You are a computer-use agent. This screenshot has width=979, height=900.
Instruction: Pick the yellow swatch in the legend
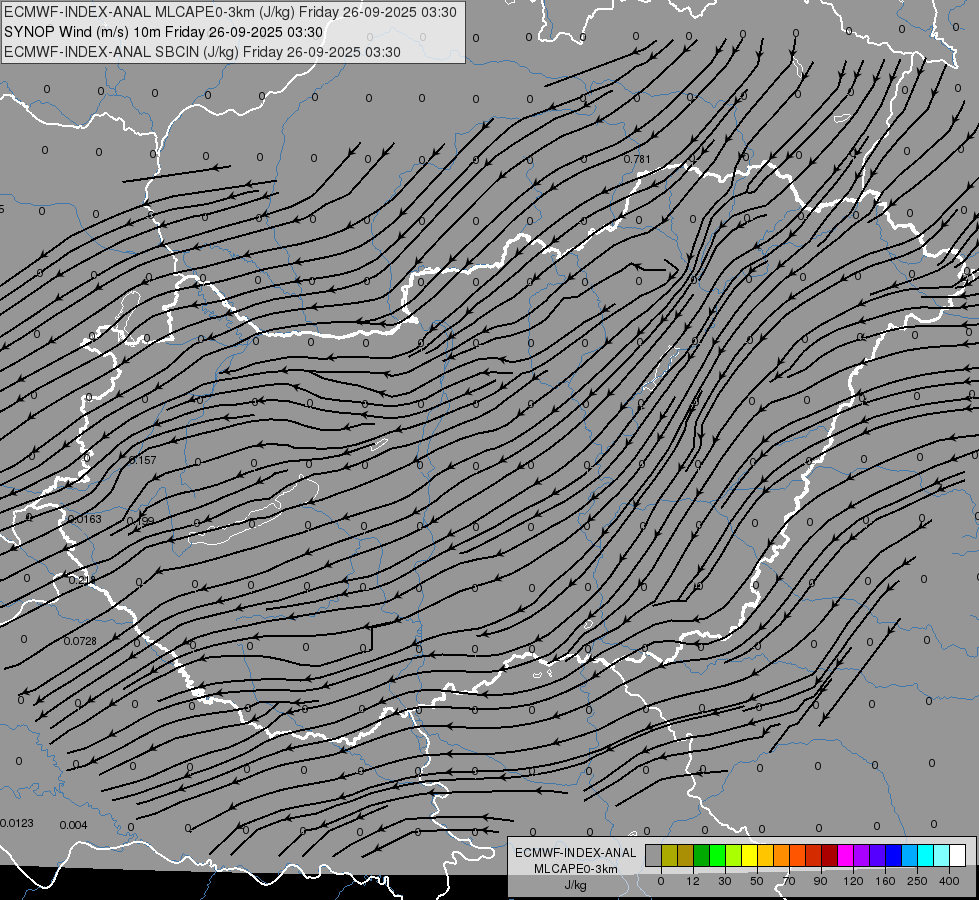(750, 856)
